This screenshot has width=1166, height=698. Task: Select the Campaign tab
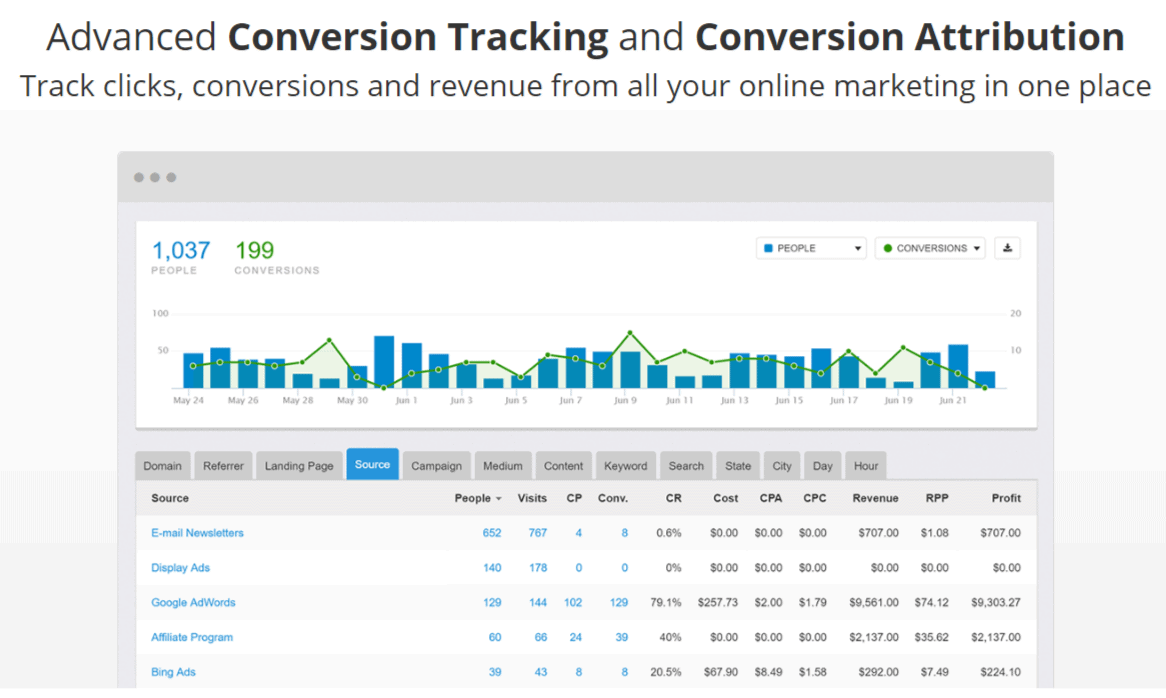[436, 466]
